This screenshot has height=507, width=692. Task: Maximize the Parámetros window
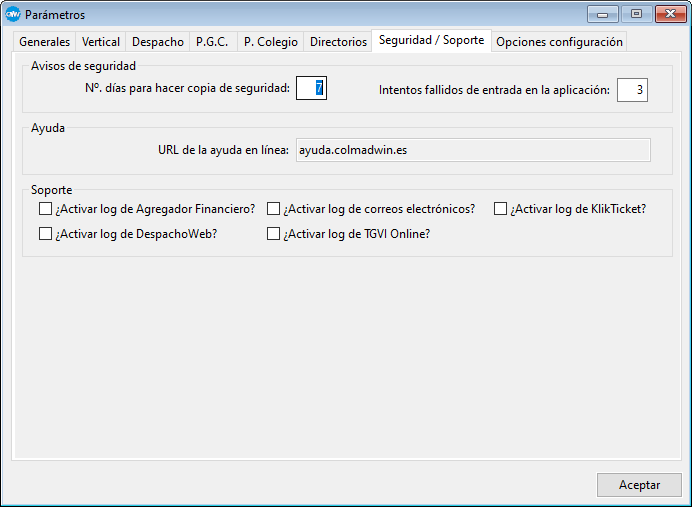point(635,14)
